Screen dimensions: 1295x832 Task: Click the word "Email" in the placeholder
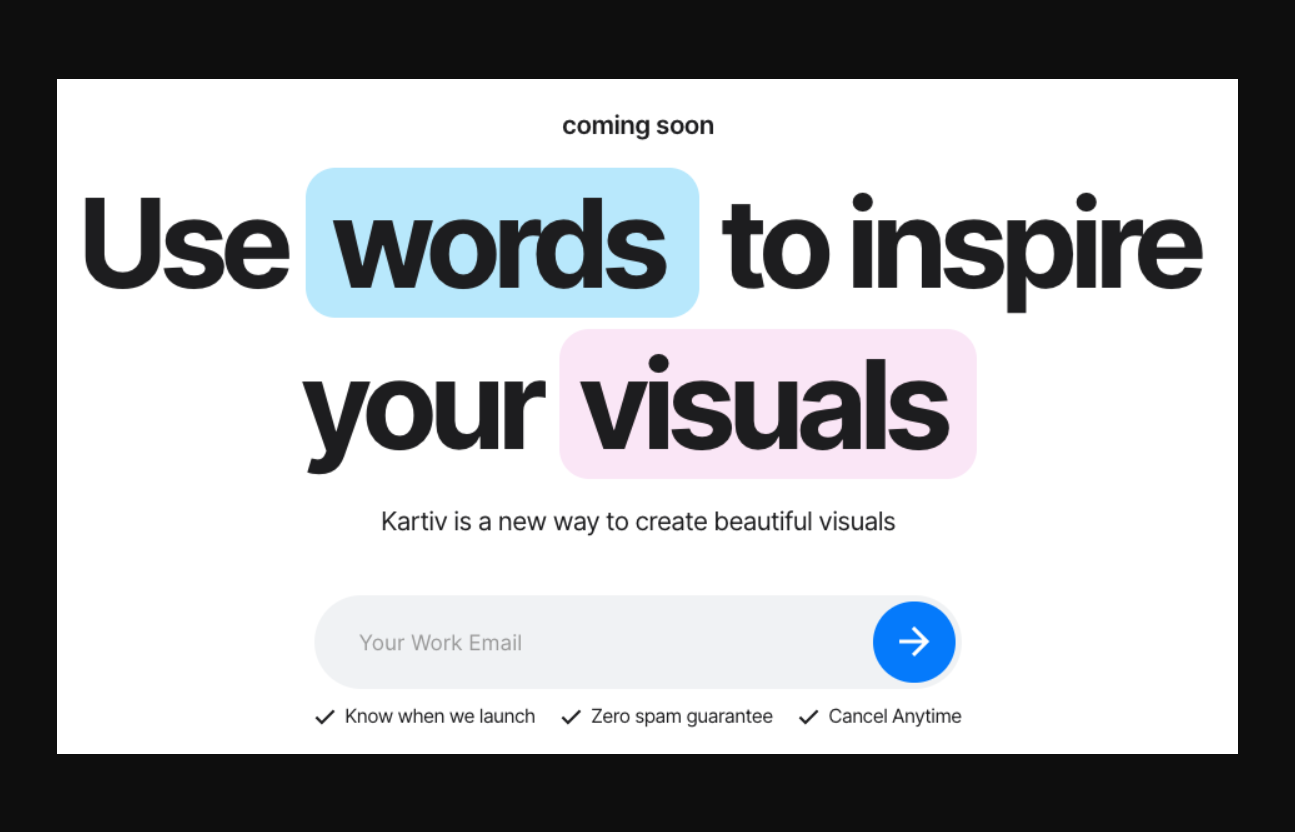pos(495,642)
